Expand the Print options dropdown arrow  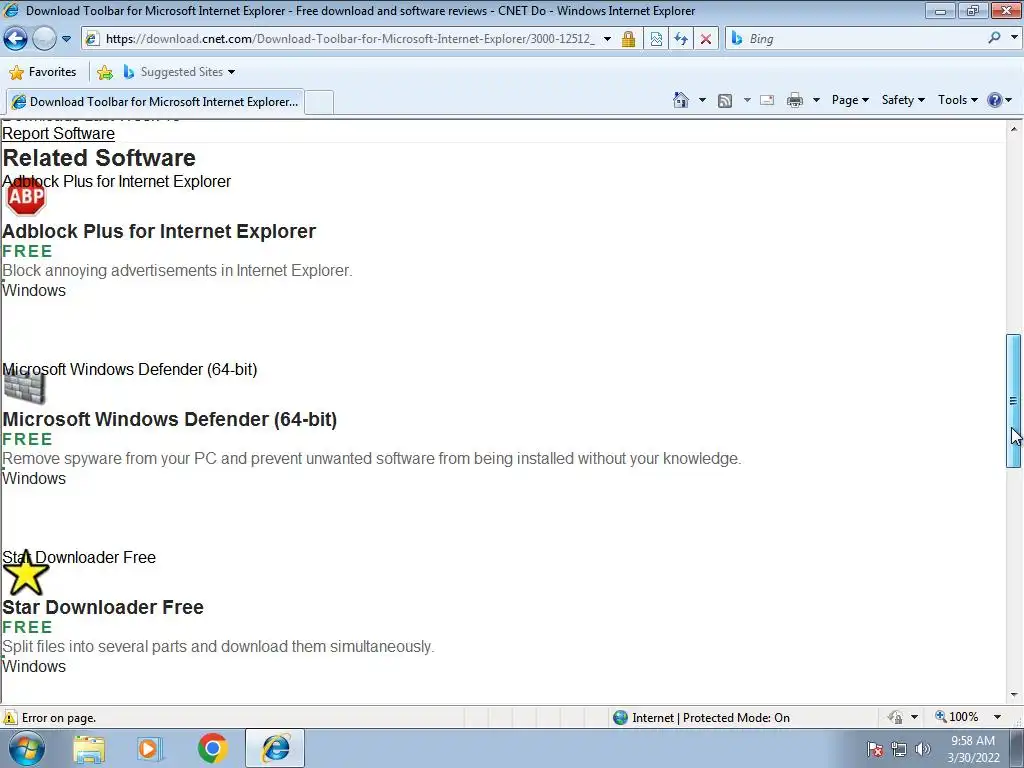coord(816,100)
